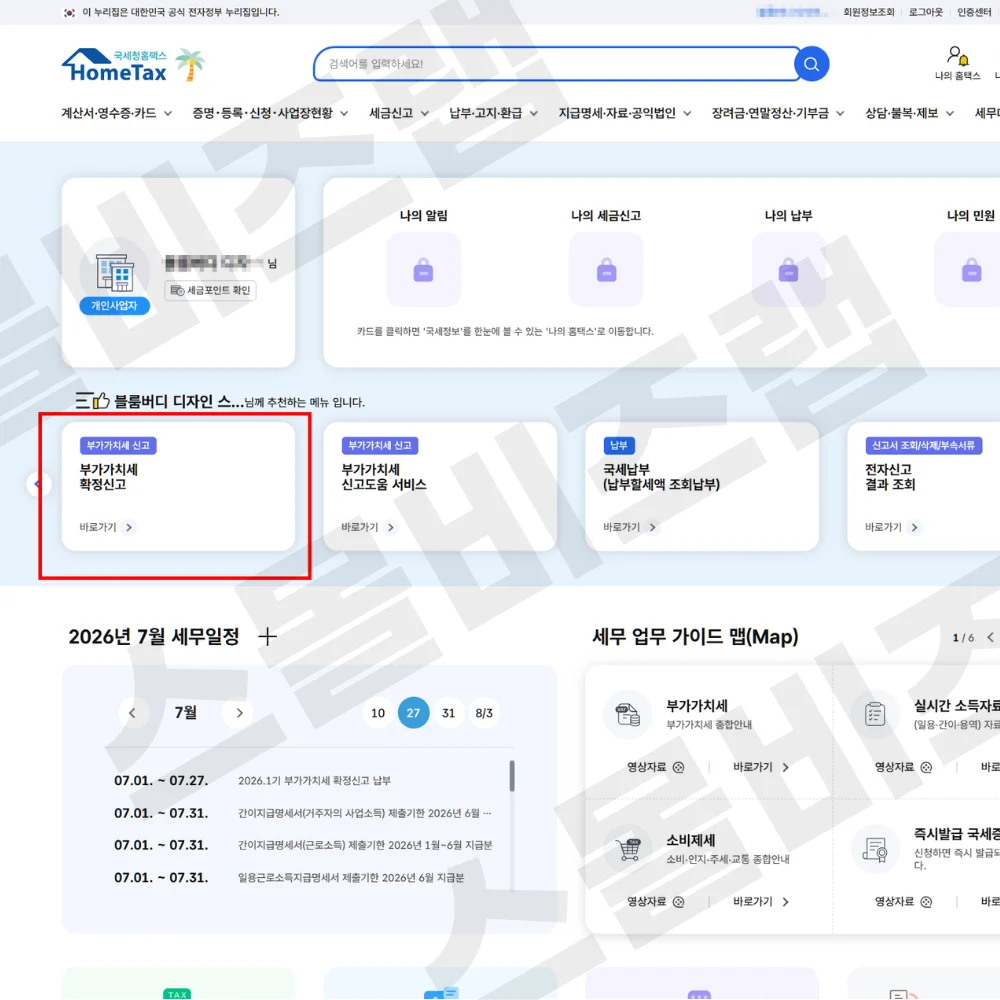Expand 상담·불복·제보 menu
This screenshot has height=1000, width=1000.
tap(909, 114)
